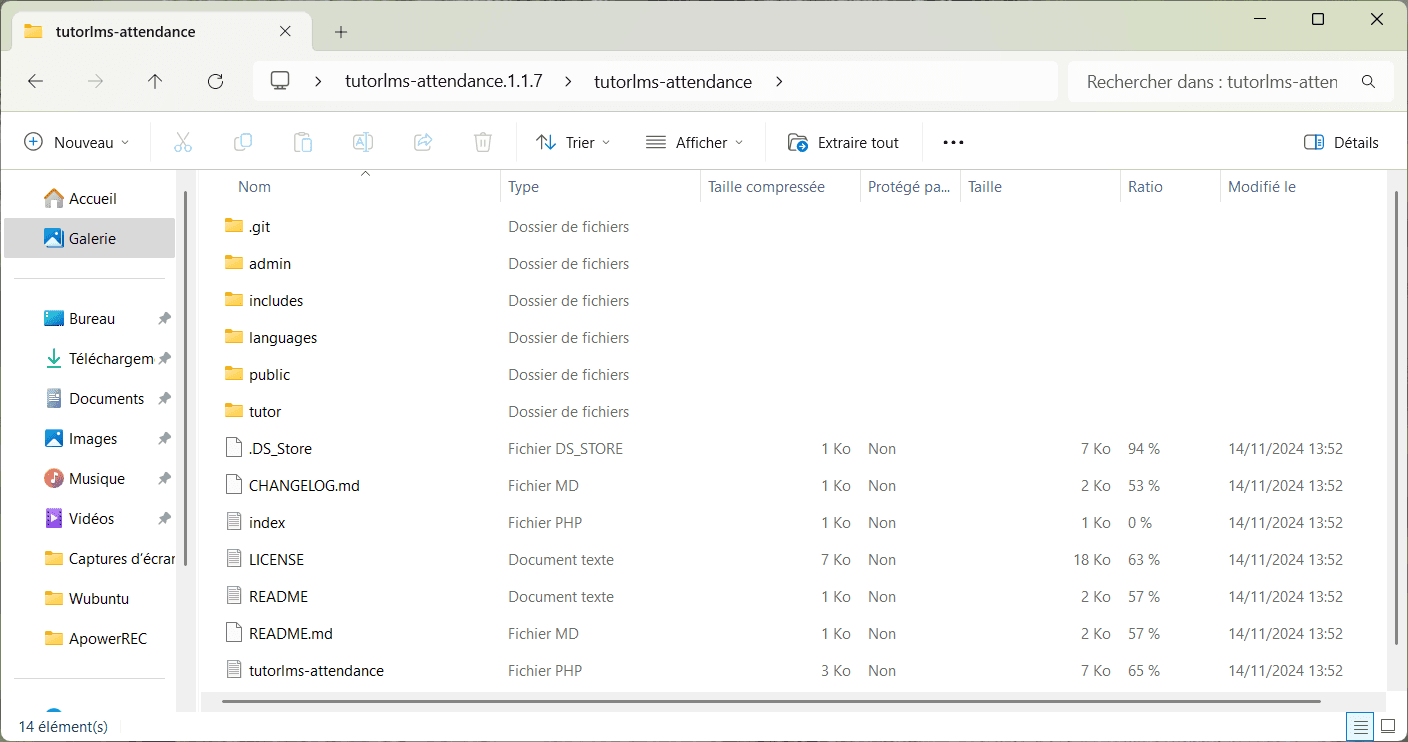
Task: Click the pin icon next to Documents
Action: (x=164, y=399)
